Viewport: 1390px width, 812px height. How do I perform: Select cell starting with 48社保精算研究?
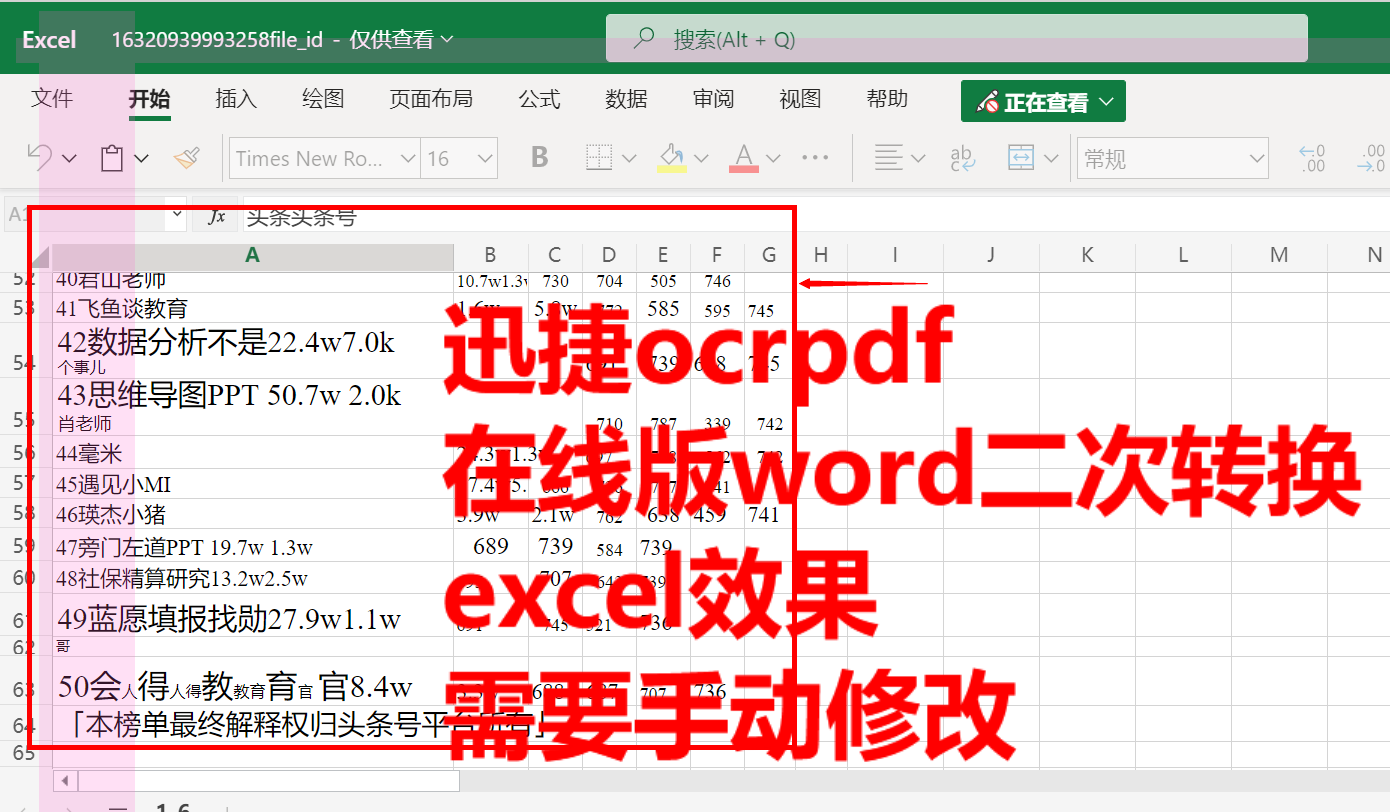coord(253,577)
